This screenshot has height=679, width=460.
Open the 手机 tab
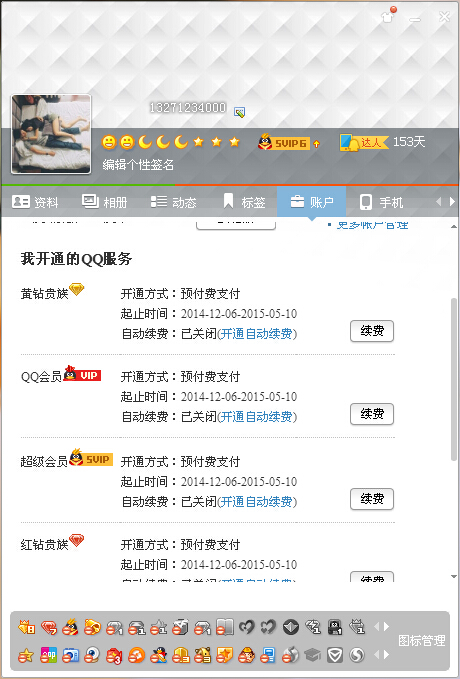pyautogui.click(x=381, y=202)
